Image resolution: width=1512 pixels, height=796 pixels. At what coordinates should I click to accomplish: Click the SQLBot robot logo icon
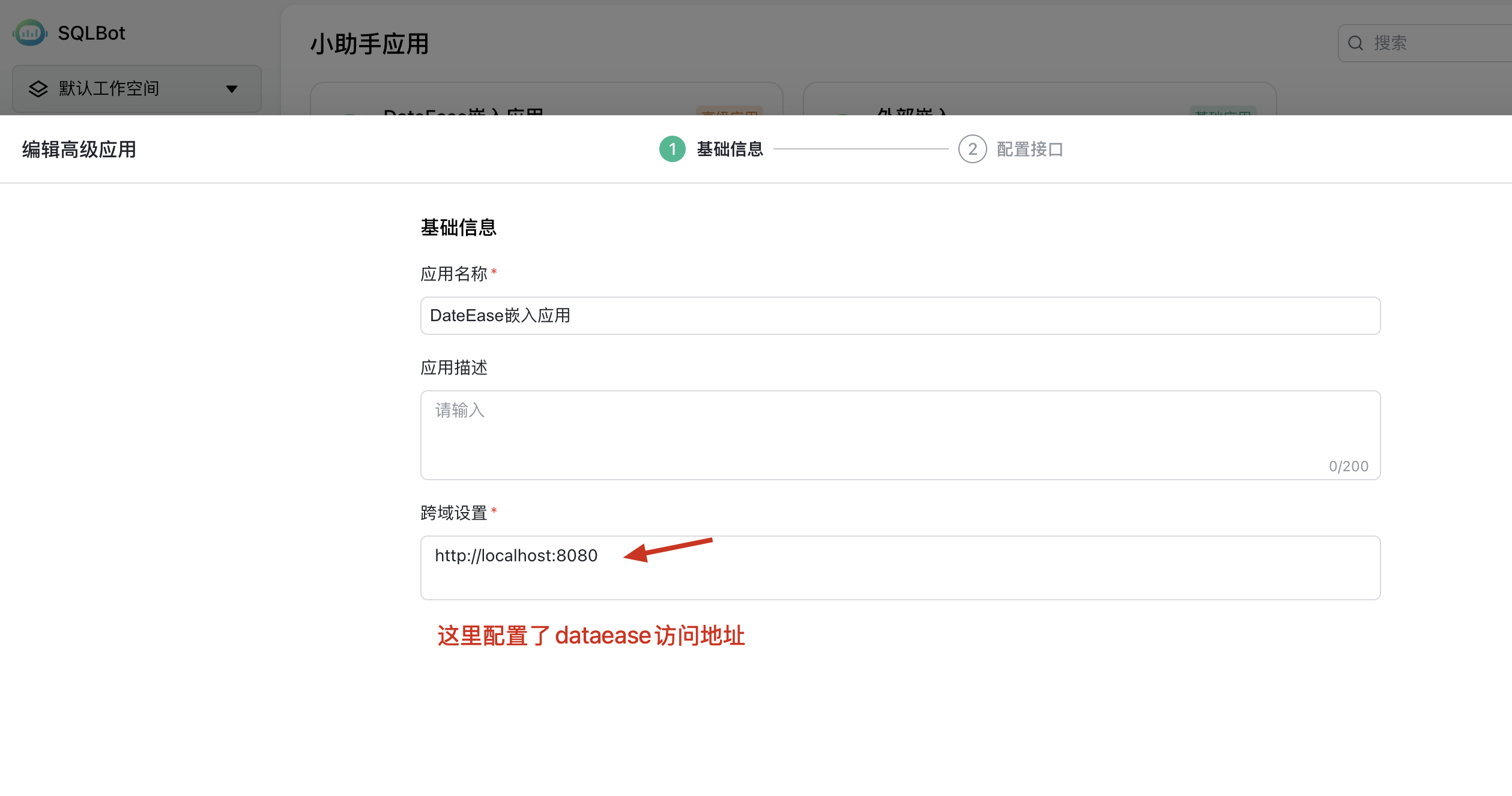pyautogui.click(x=30, y=33)
